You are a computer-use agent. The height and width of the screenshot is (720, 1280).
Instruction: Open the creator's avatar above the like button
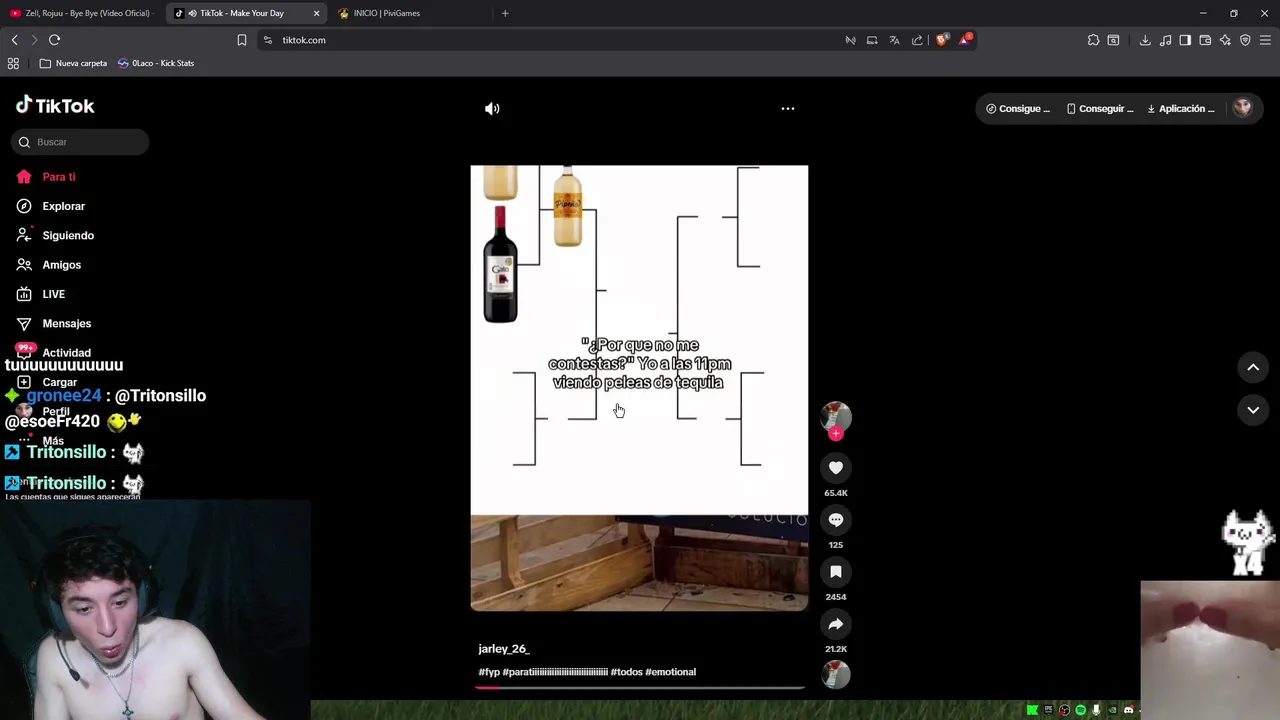coord(836,416)
